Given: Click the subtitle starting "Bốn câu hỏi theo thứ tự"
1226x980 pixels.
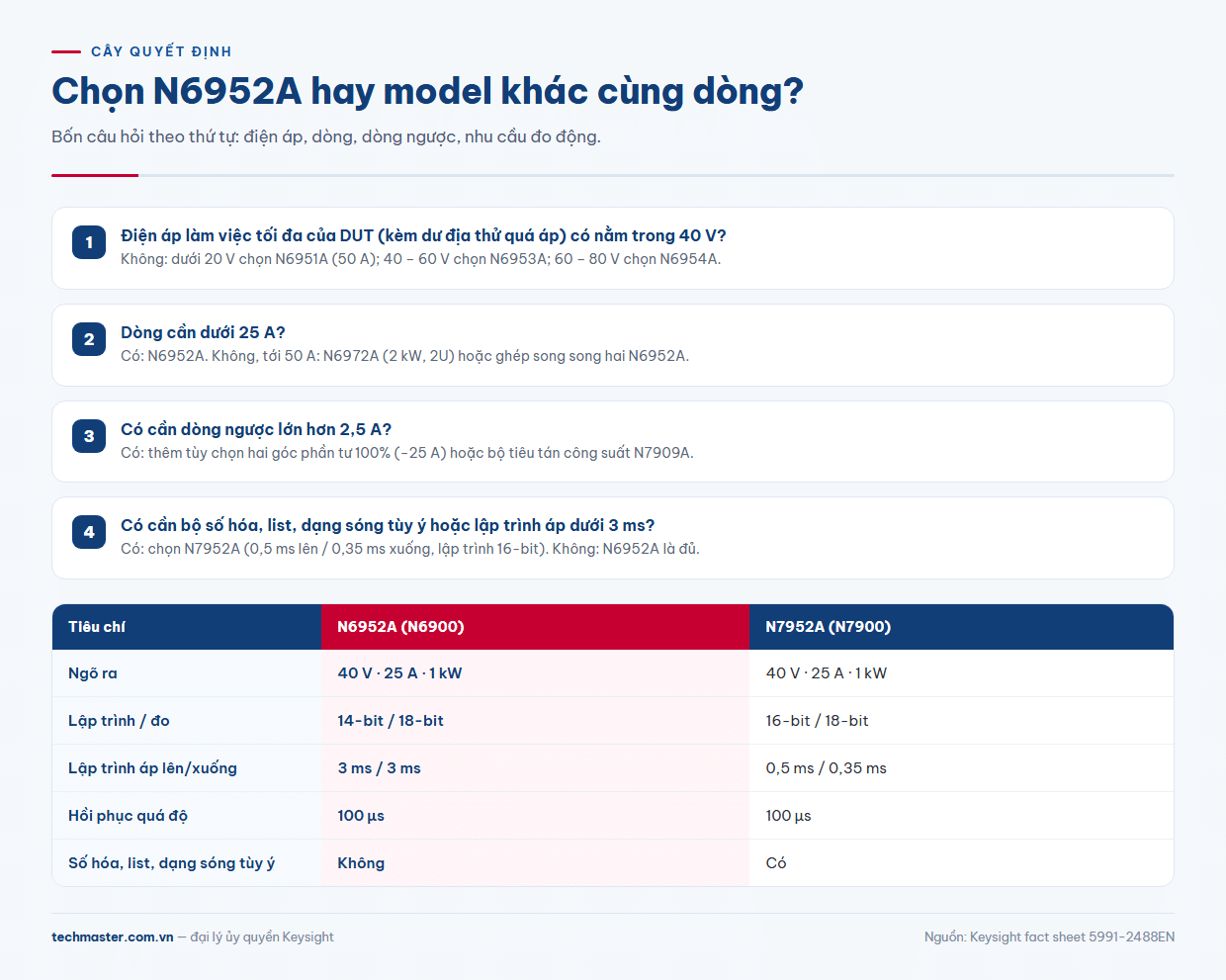Looking at the screenshot, I should pos(326,136).
